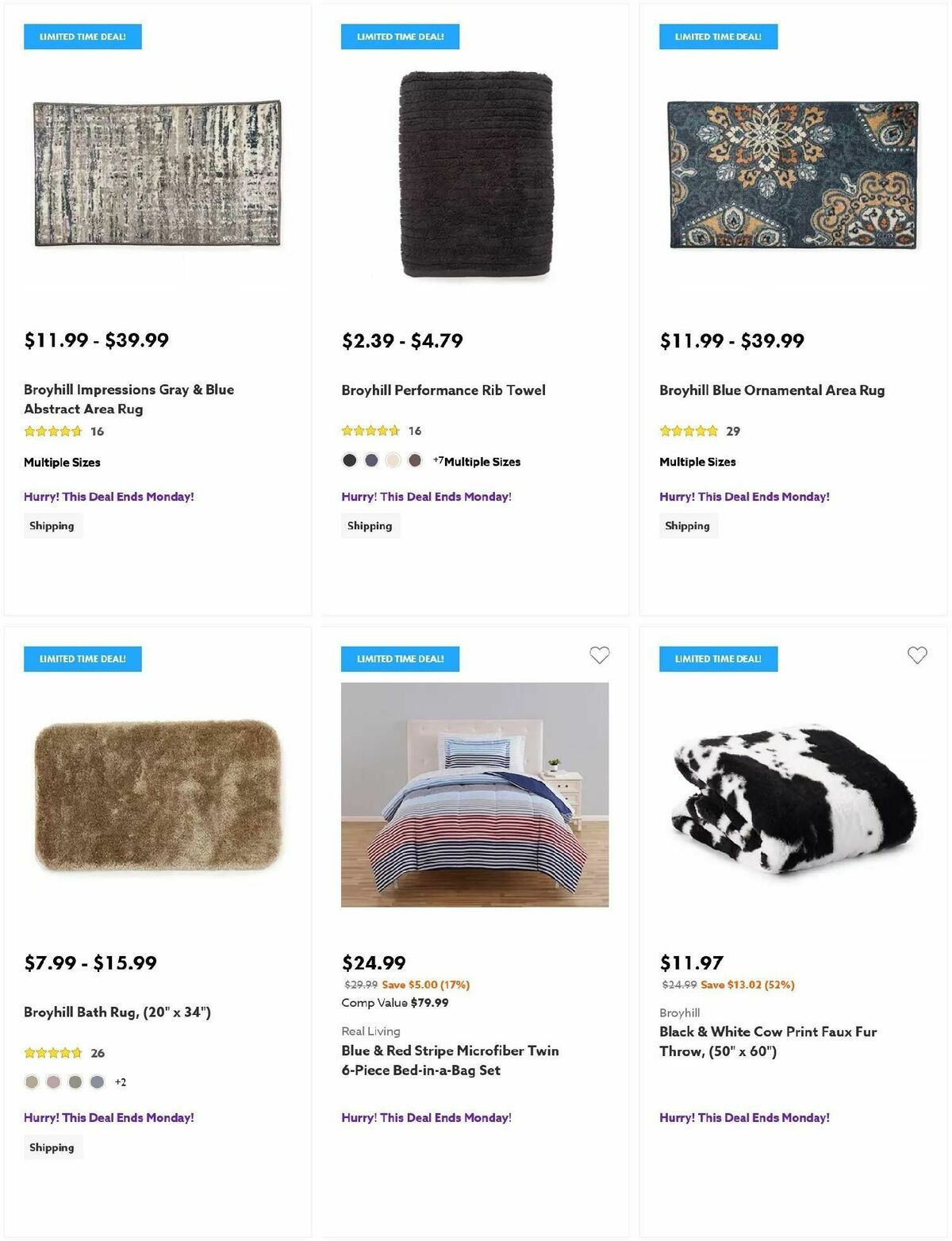Click the star rating for Broyhill Impressions Area Rug

coord(52,431)
